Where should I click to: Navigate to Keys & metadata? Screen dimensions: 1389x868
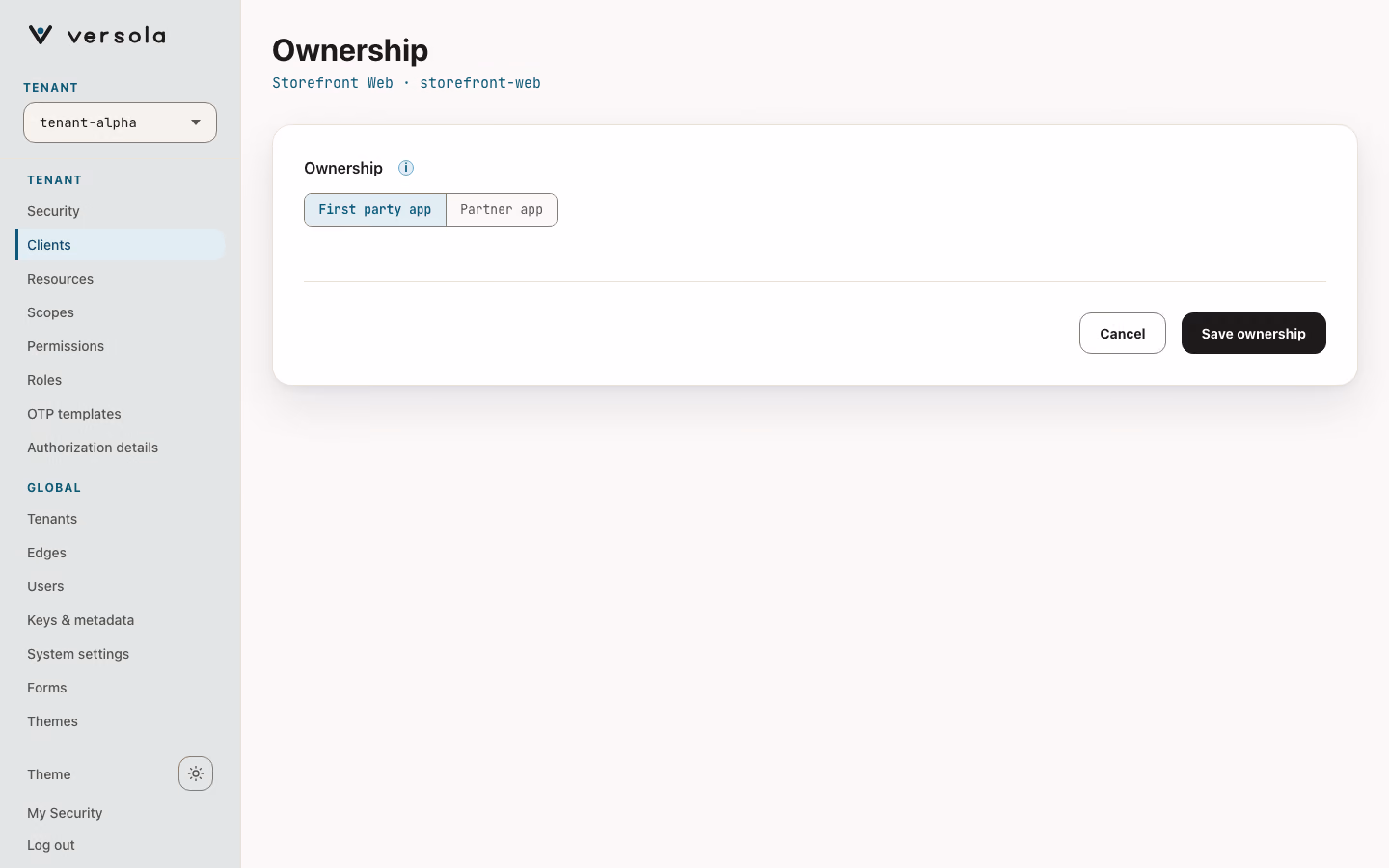click(x=120, y=620)
